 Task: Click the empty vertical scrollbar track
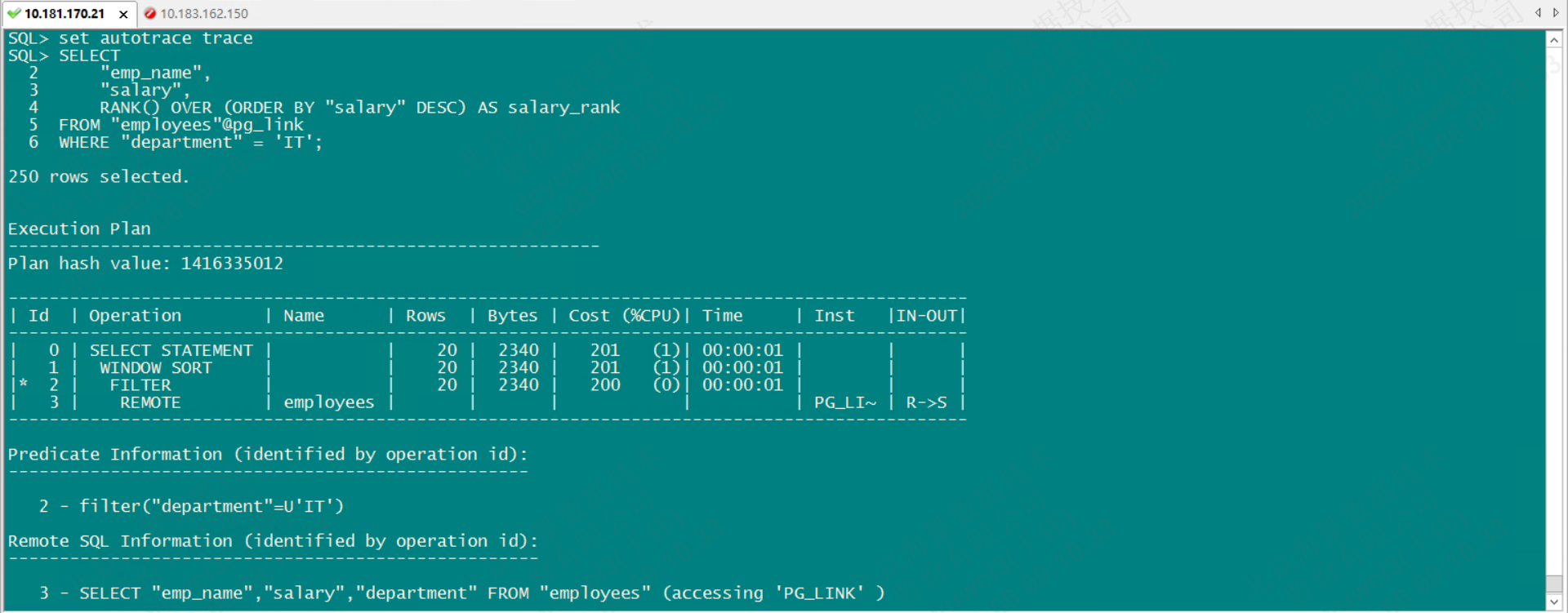[x=1554, y=310]
